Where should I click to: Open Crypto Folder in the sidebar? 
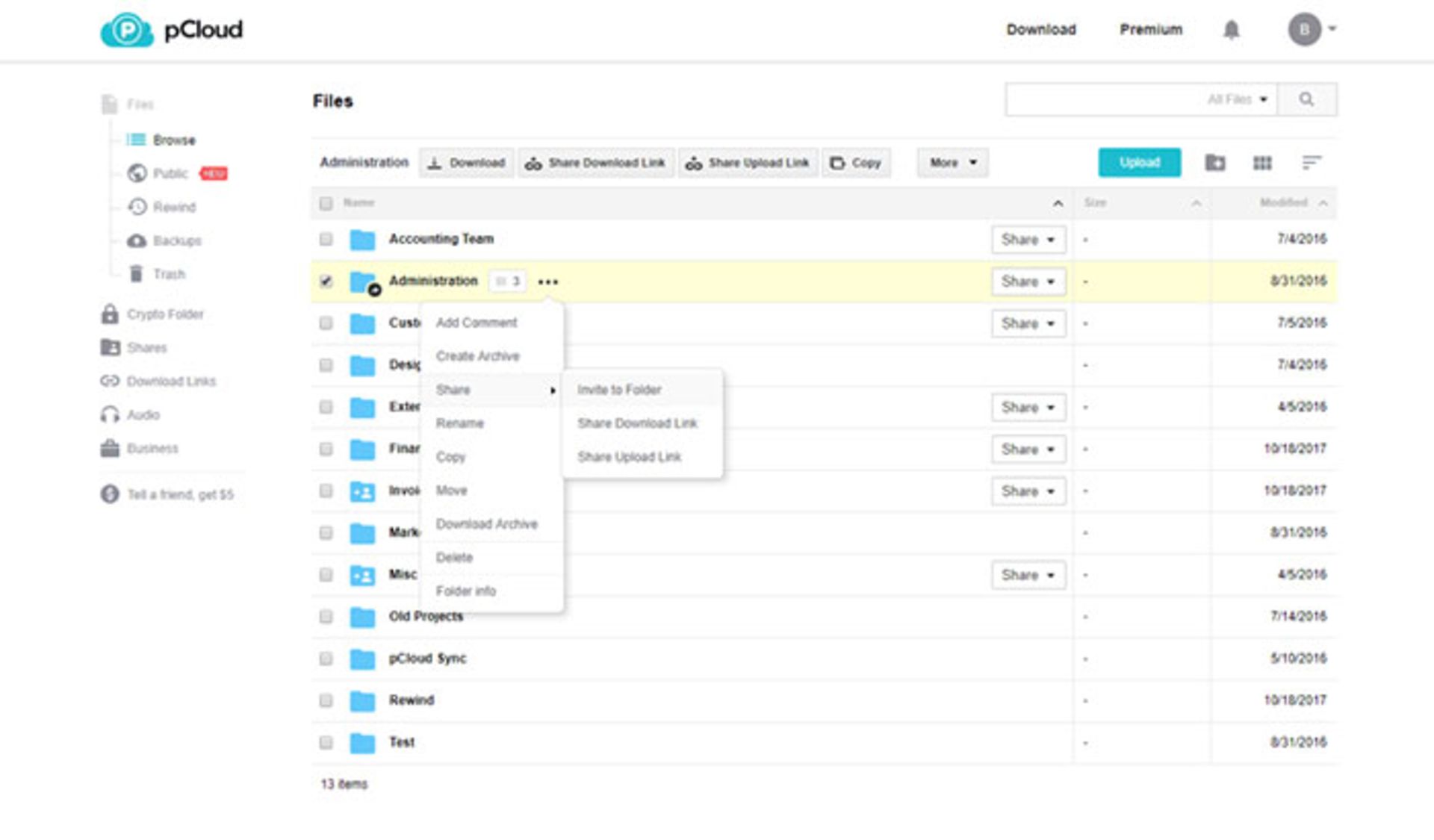tap(164, 314)
